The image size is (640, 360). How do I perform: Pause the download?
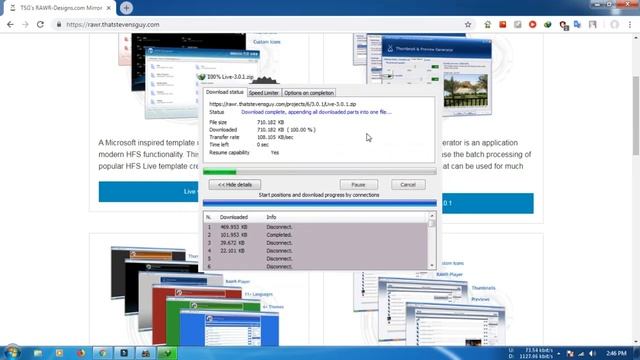click(x=358, y=184)
